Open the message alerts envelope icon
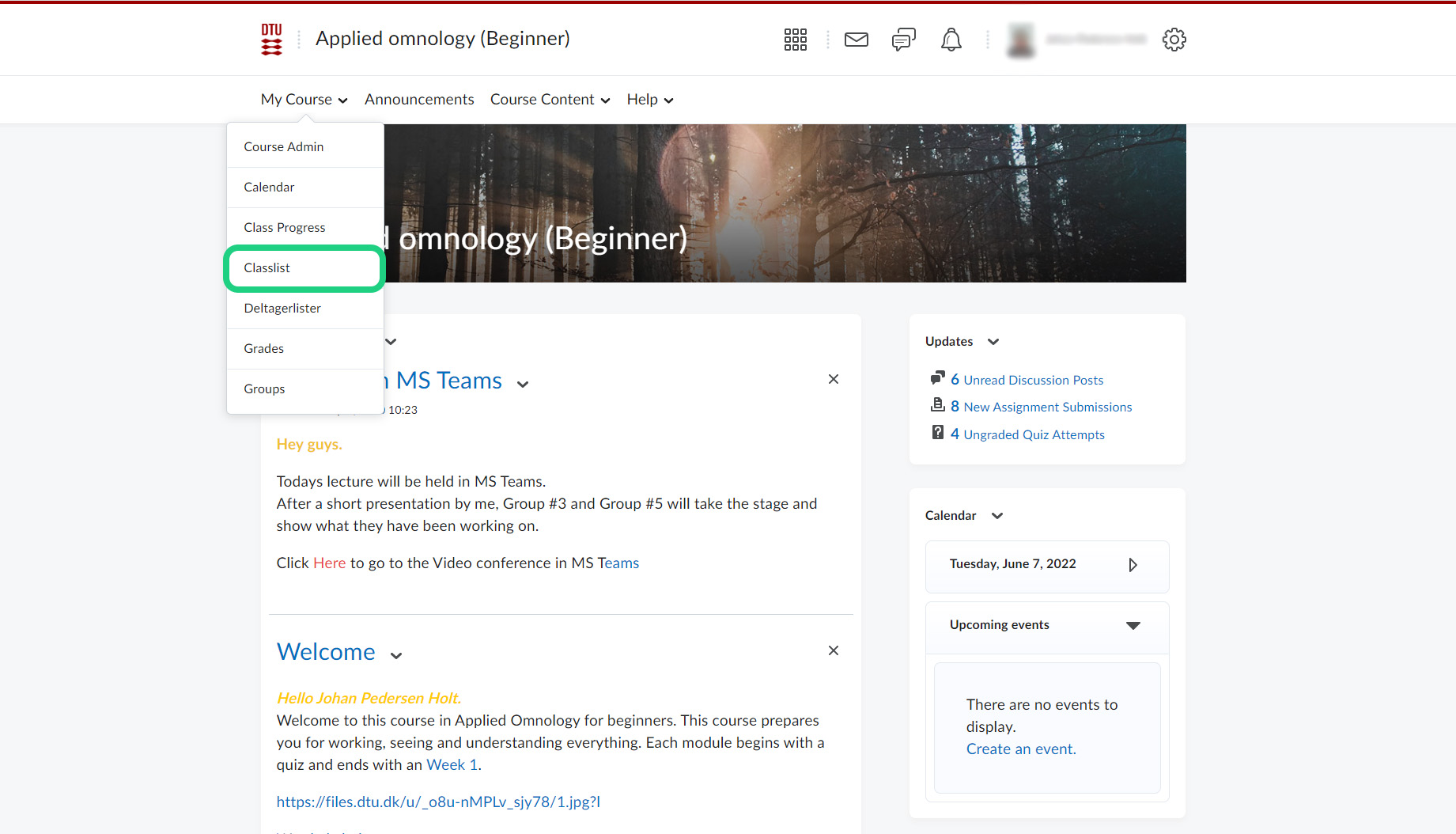The width and height of the screenshot is (1456, 834). click(856, 40)
